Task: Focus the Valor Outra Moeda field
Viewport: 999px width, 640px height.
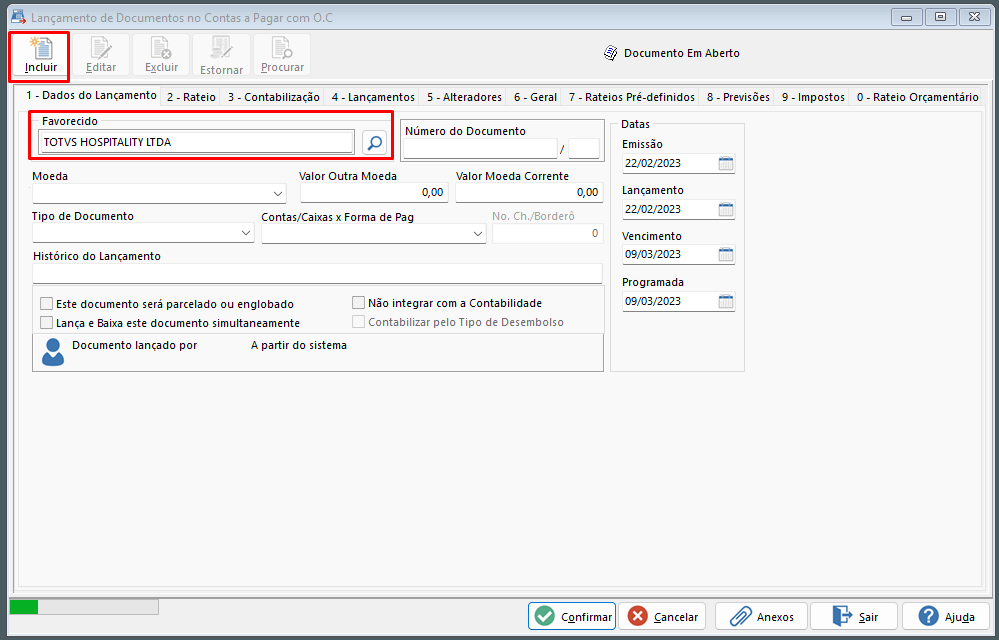Action: pyautogui.click(x=374, y=192)
